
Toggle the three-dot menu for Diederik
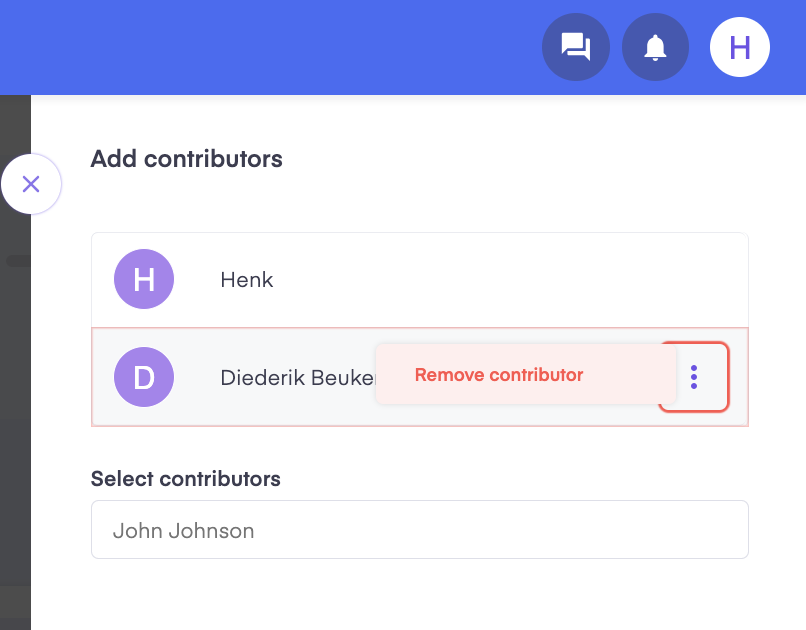(694, 377)
